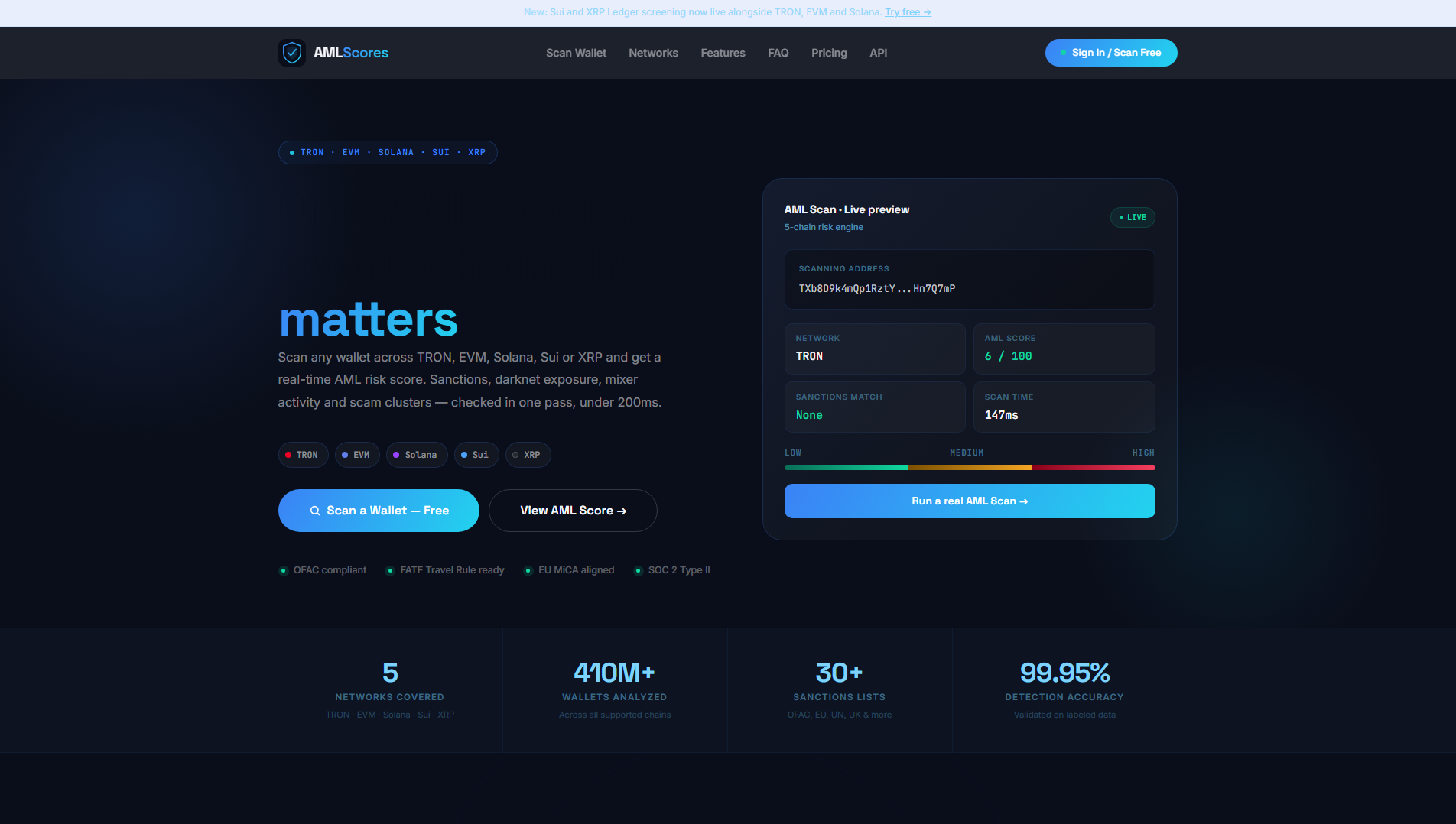Click the Scan Time 147ms value
1456x824 pixels.
coord(1001,415)
